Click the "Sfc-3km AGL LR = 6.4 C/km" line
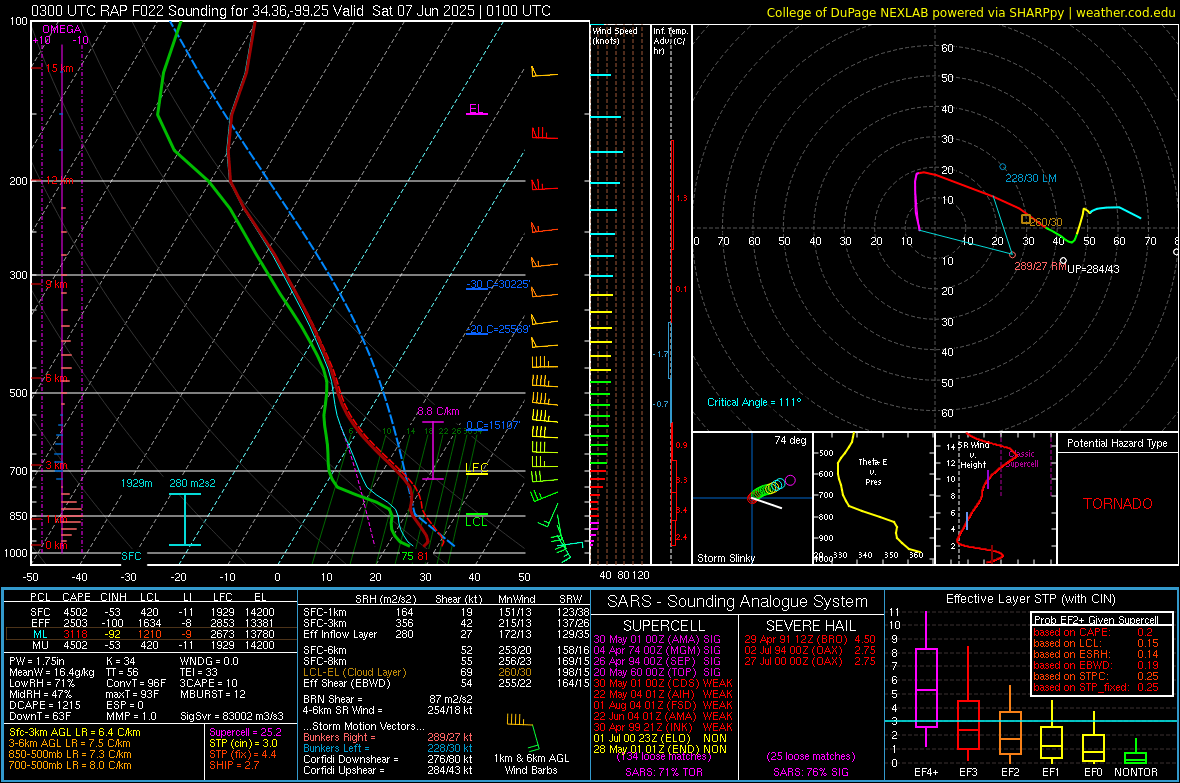 75,732
